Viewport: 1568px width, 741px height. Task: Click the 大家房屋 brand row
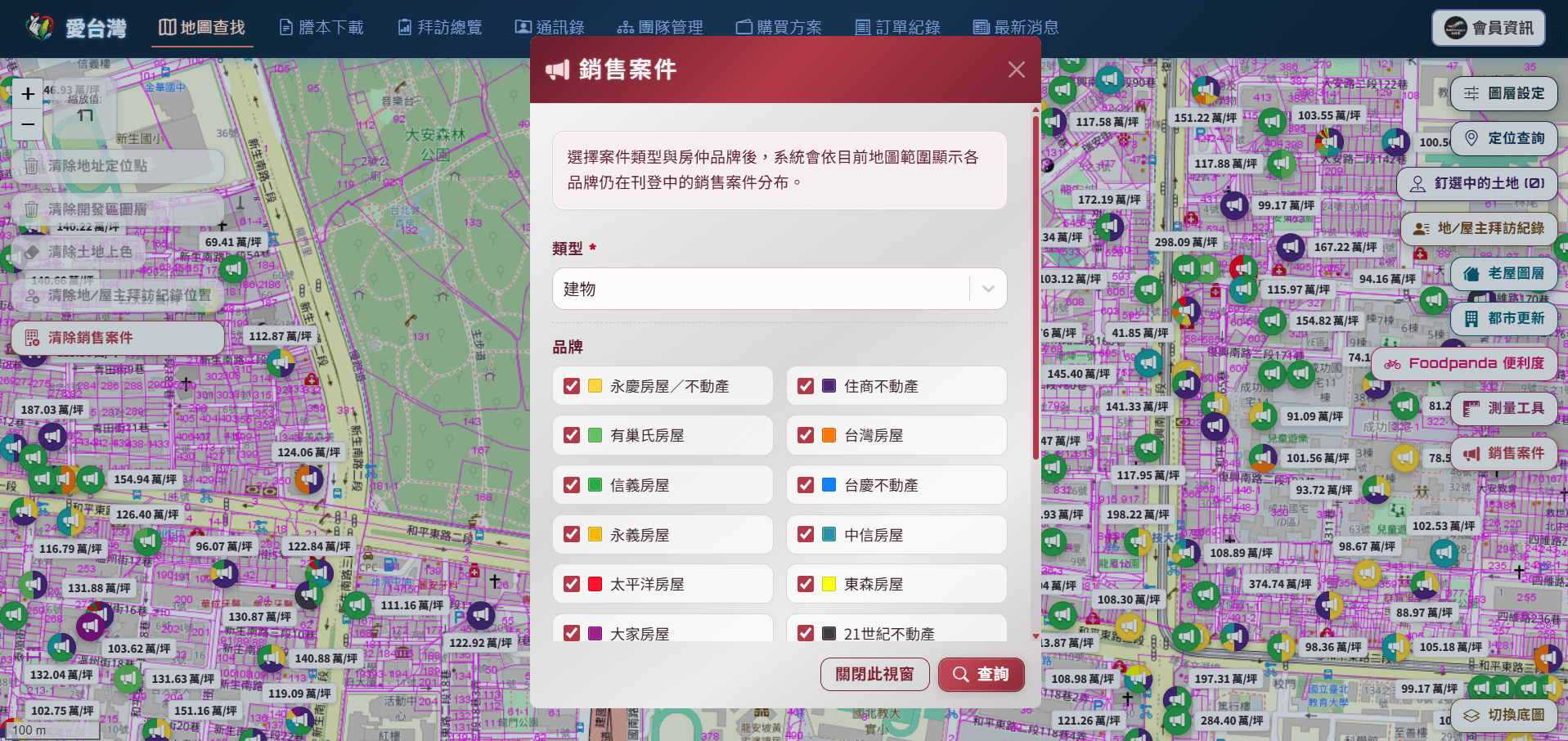[663, 627]
